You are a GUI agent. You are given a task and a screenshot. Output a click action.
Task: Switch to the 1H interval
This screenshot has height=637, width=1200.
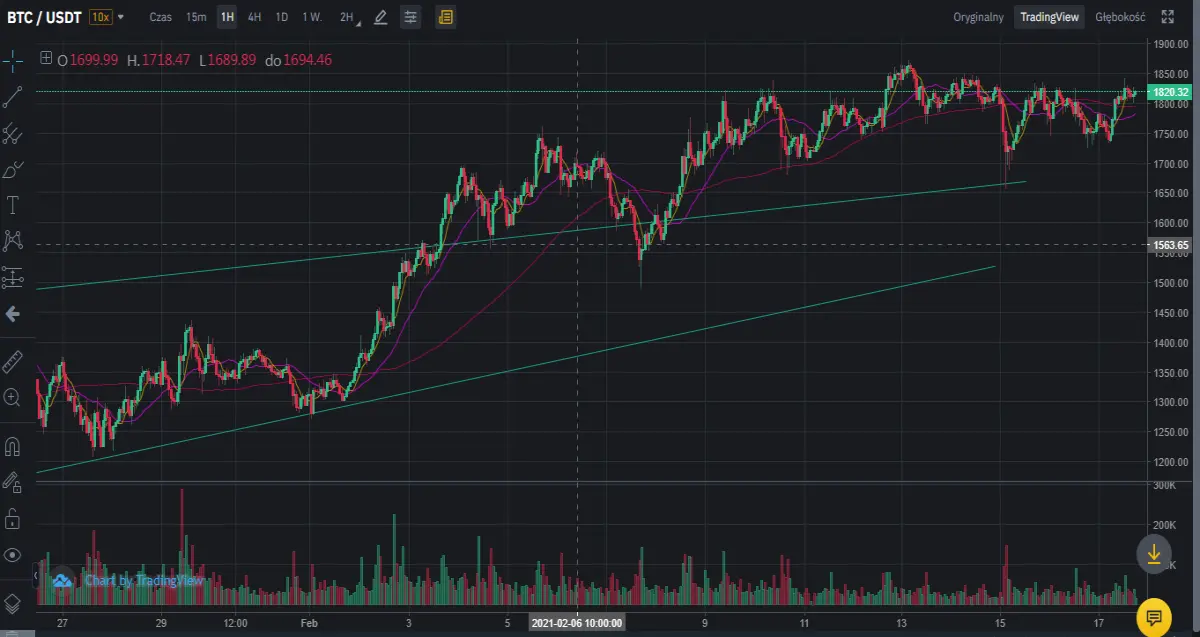(x=227, y=17)
